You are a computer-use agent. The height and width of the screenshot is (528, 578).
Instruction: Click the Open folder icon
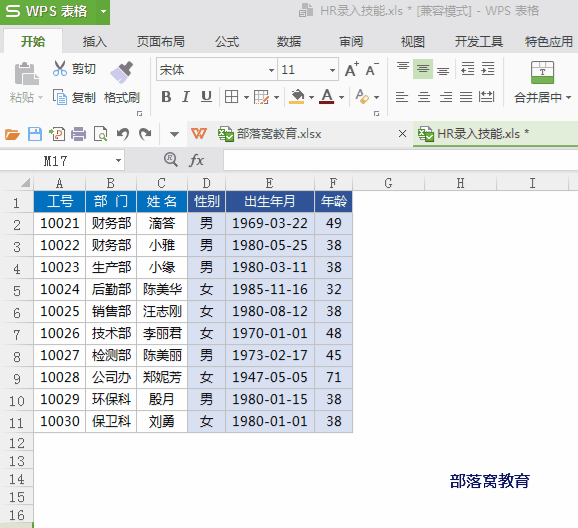(12, 134)
